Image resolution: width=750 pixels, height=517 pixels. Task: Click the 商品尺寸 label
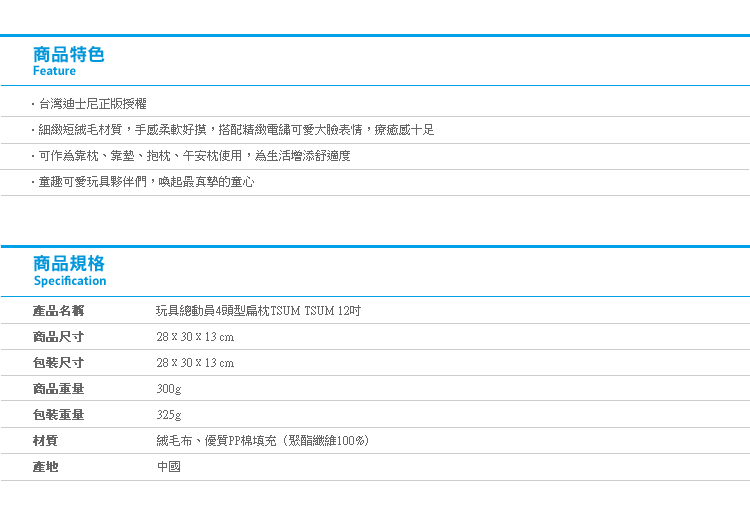pos(58,337)
